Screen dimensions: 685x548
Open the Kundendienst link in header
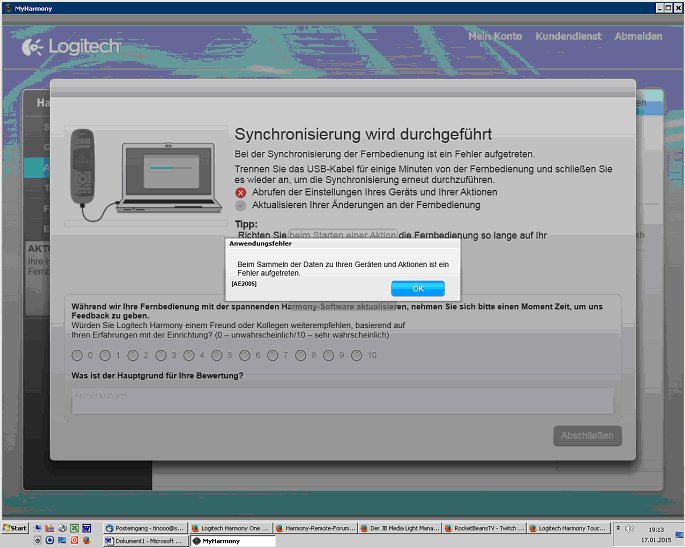pos(568,36)
